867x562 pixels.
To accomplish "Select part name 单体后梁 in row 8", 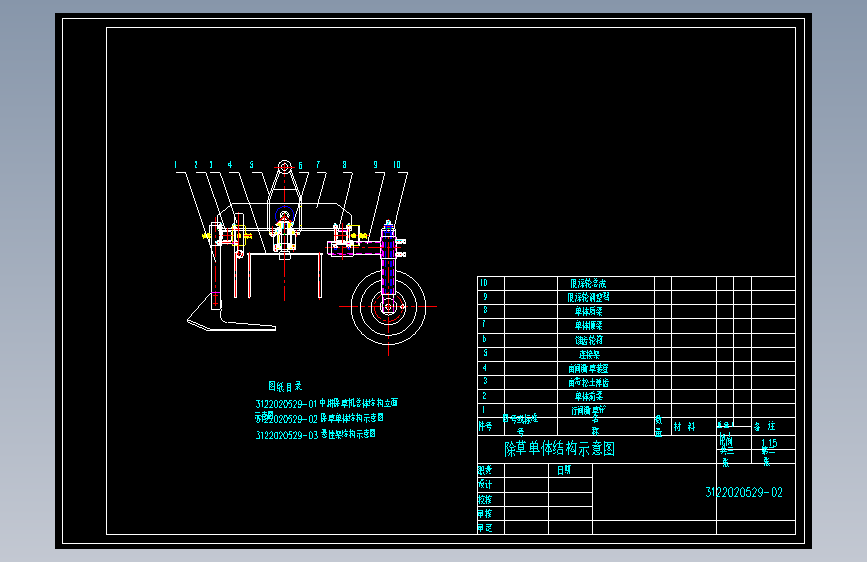I will (x=588, y=311).
